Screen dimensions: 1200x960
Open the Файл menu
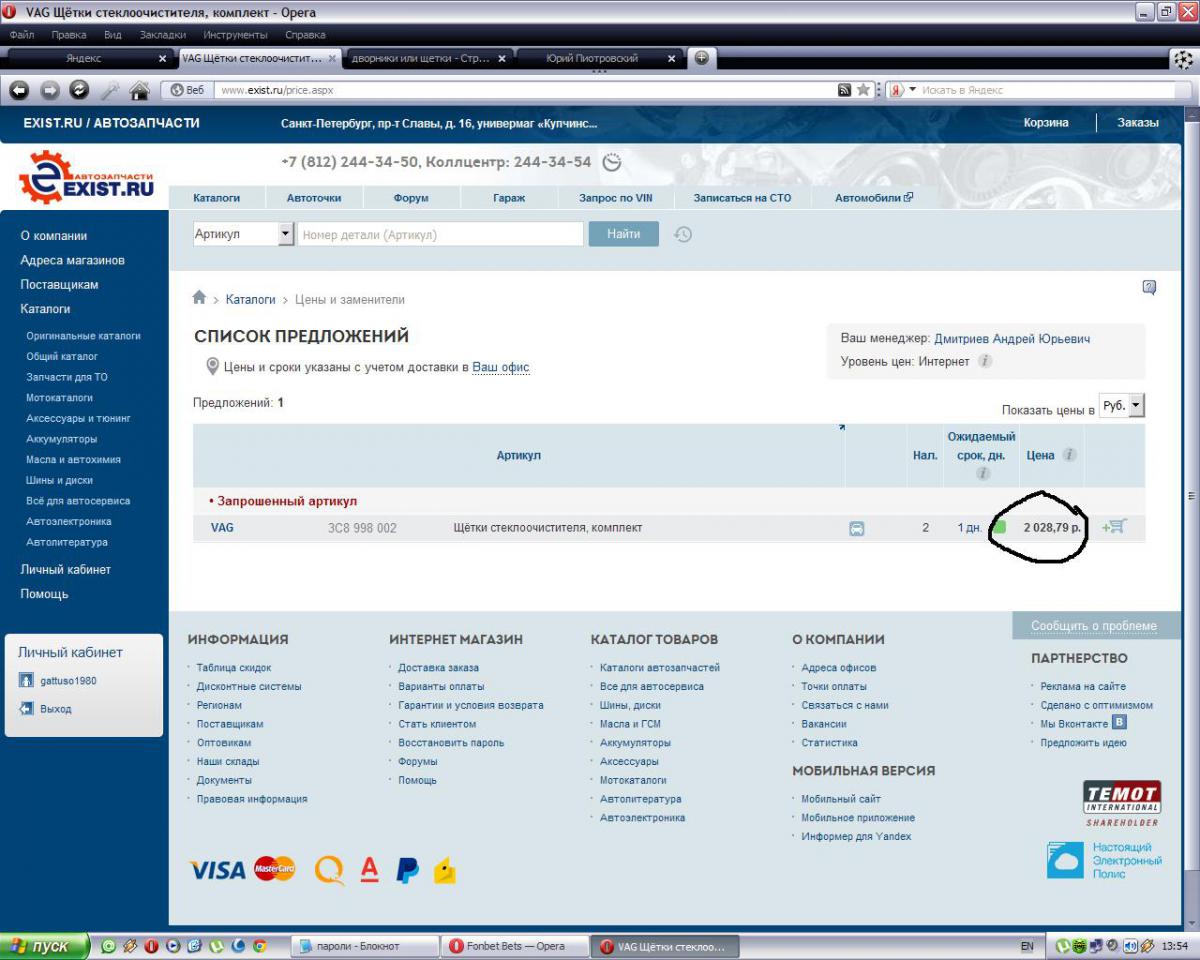22,35
